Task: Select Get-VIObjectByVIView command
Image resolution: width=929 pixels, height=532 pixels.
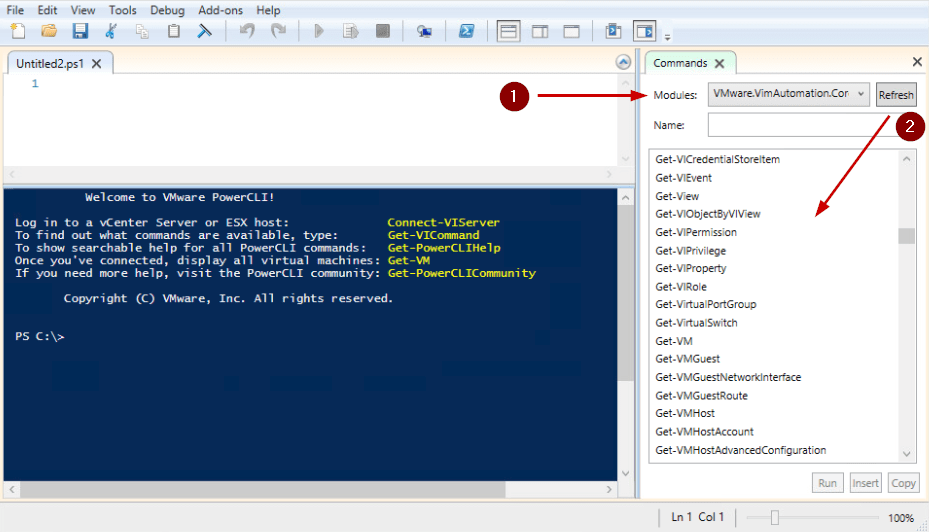Action: tap(707, 214)
